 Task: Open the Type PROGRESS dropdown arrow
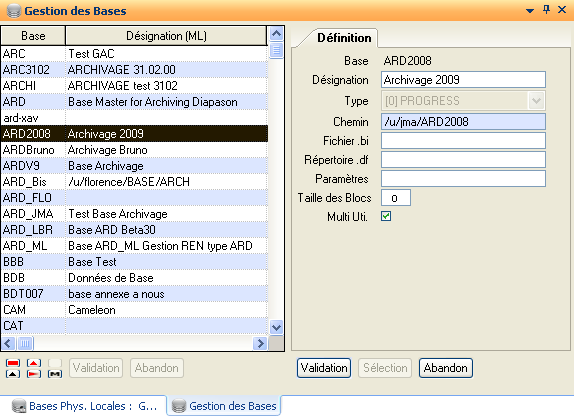pos(536,101)
